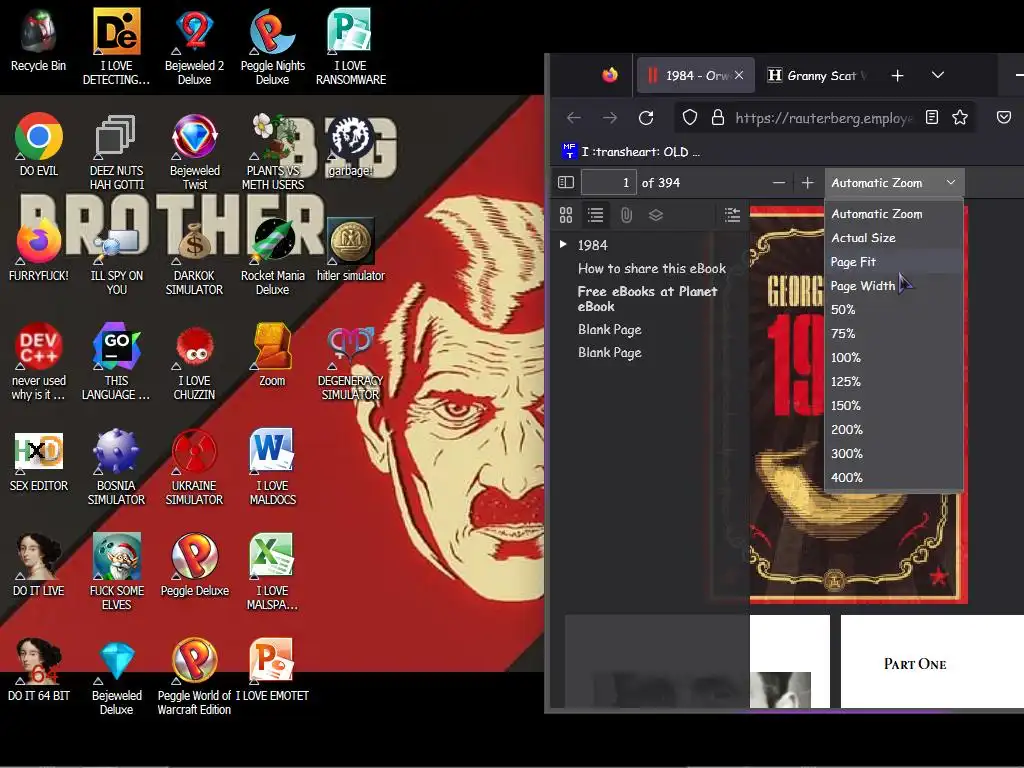Set zoom to 300%
The height and width of the screenshot is (768, 1024).
point(893,453)
